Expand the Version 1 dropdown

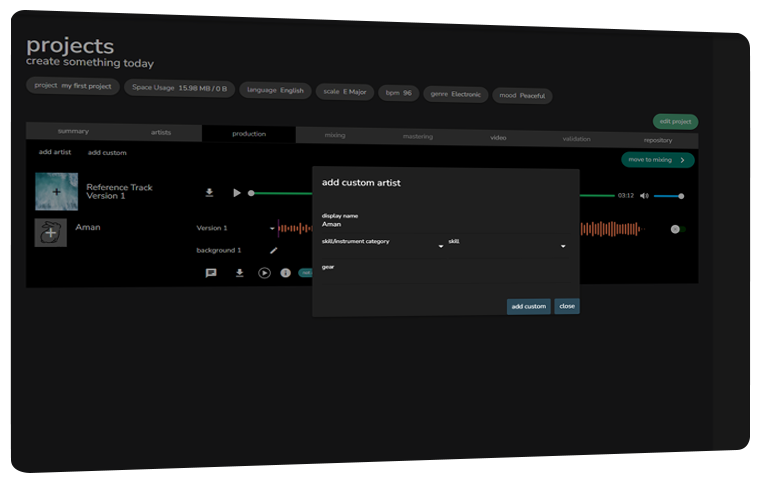pos(272,229)
